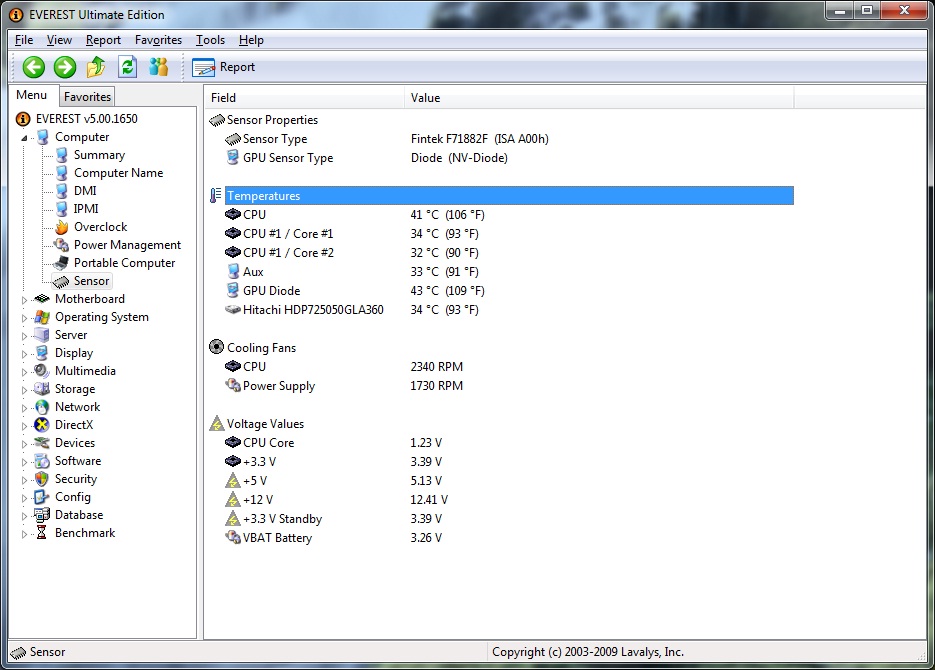This screenshot has width=935, height=670.
Task: Expand the Motherboard tree node
Action: (25, 299)
